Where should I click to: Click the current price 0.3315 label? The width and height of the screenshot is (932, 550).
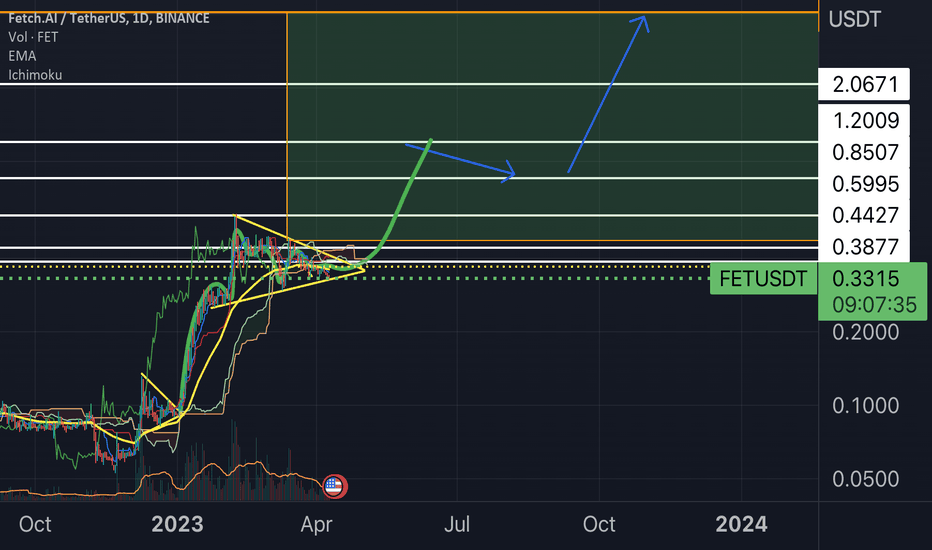(866, 278)
